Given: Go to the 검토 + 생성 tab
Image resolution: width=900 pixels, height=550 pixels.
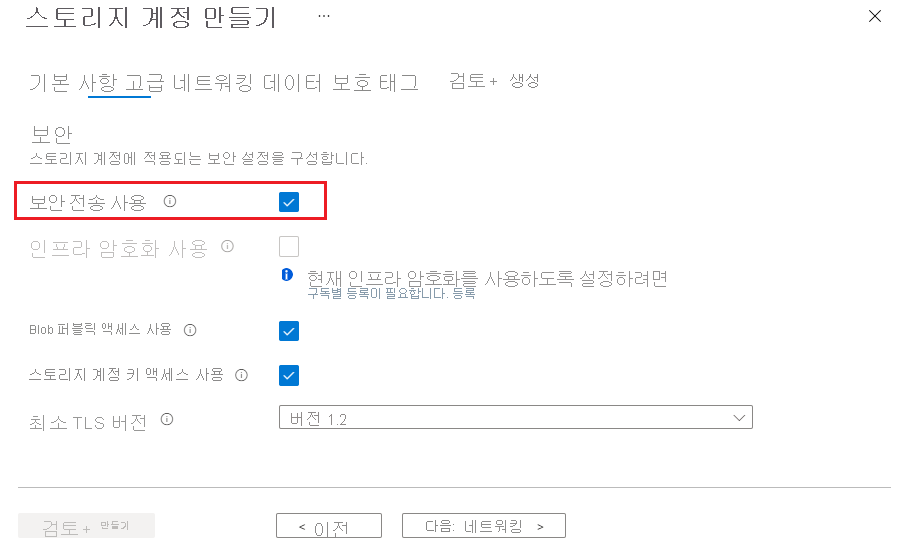Looking at the screenshot, I should pos(494,82).
